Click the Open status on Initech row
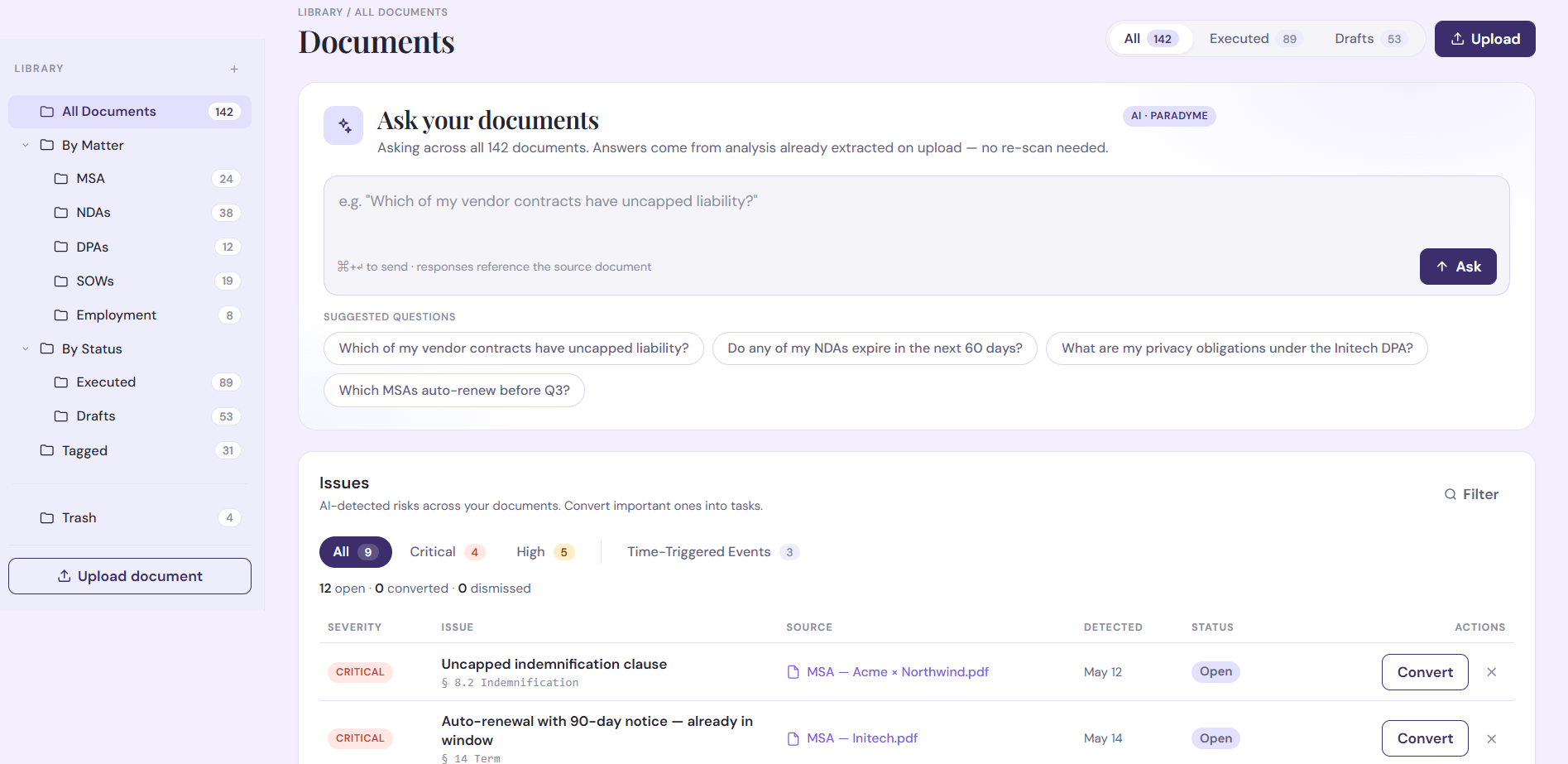The width and height of the screenshot is (1568, 764). 1216,738
